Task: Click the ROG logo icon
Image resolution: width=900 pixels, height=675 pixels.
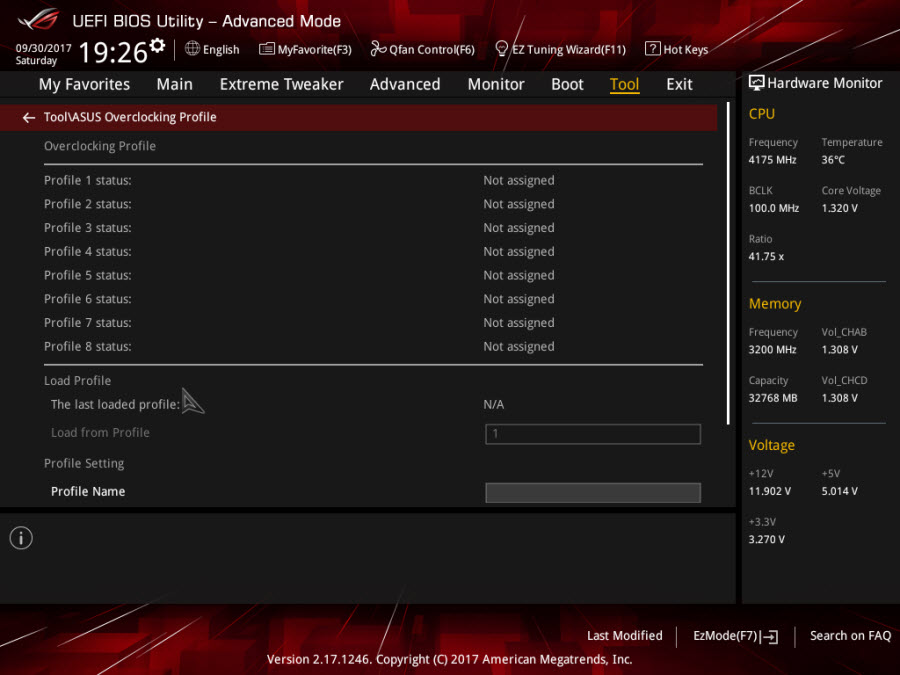Action: 38,19
